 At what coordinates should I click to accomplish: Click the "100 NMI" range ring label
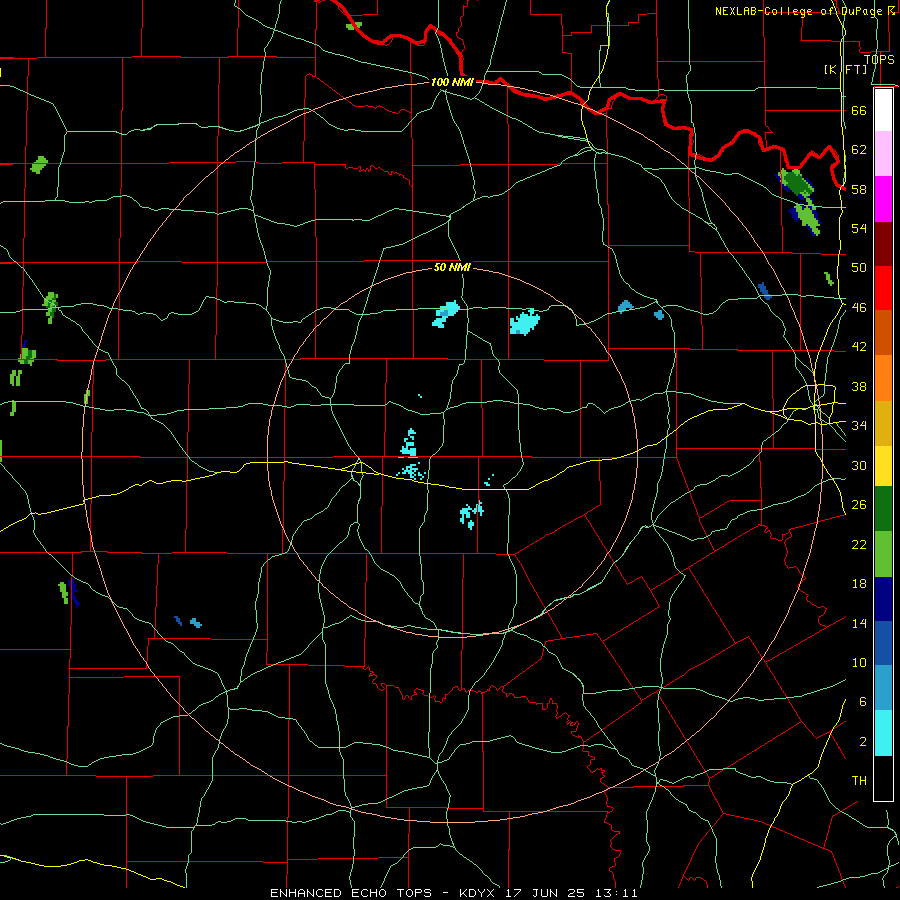(452, 82)
